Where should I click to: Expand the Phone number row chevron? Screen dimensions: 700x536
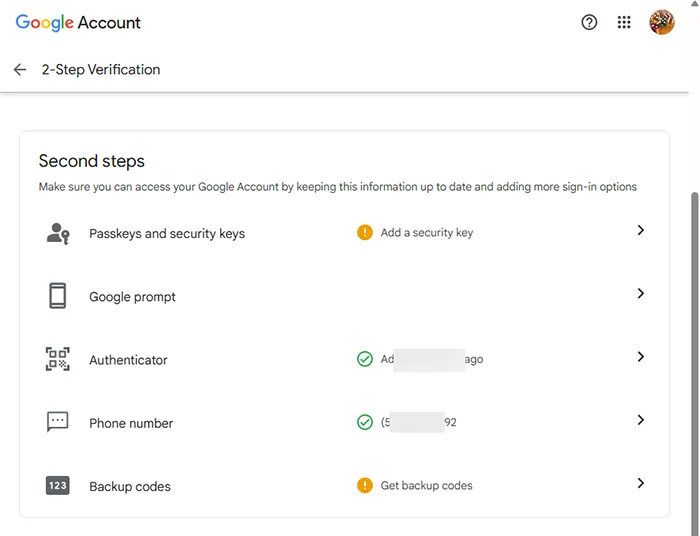(641, 420)
